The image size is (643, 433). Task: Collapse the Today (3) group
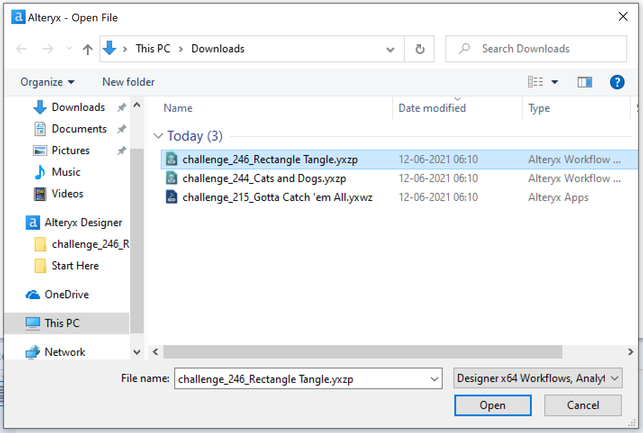pos(157,136)
